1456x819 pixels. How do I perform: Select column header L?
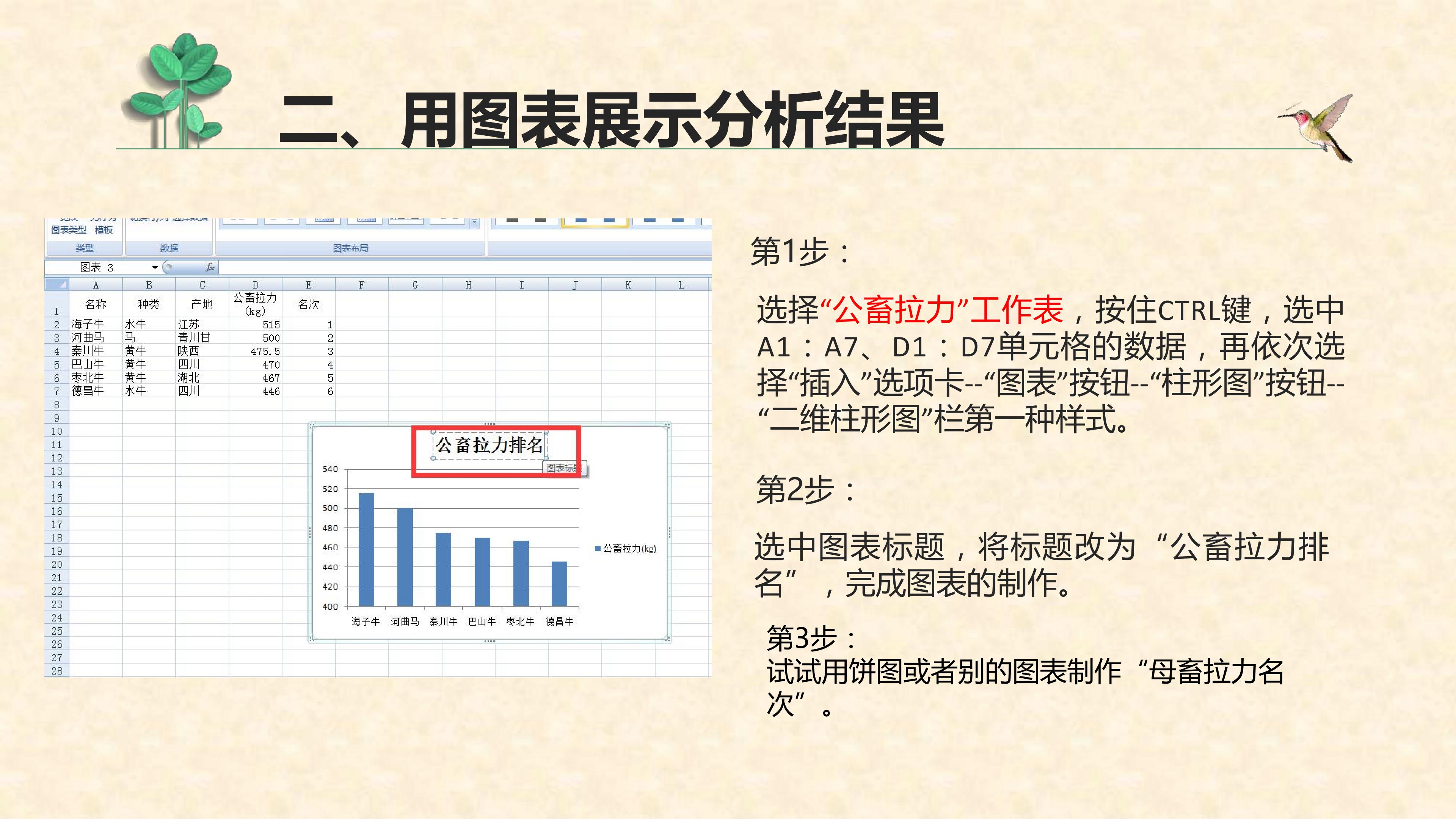682,284
